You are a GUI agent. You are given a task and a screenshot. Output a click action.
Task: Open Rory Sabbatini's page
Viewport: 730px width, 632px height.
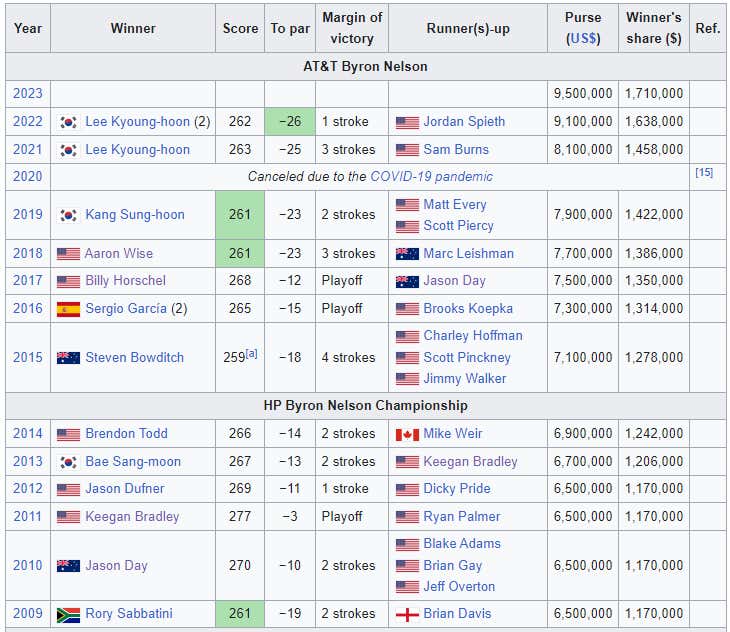129,613
